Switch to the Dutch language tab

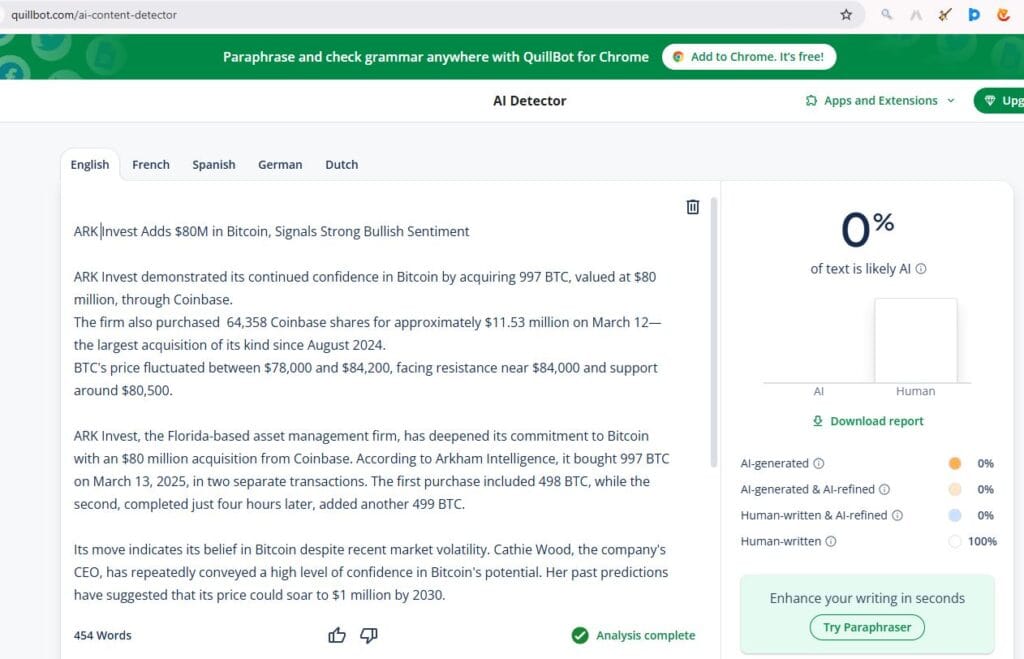tap(342, 165)
